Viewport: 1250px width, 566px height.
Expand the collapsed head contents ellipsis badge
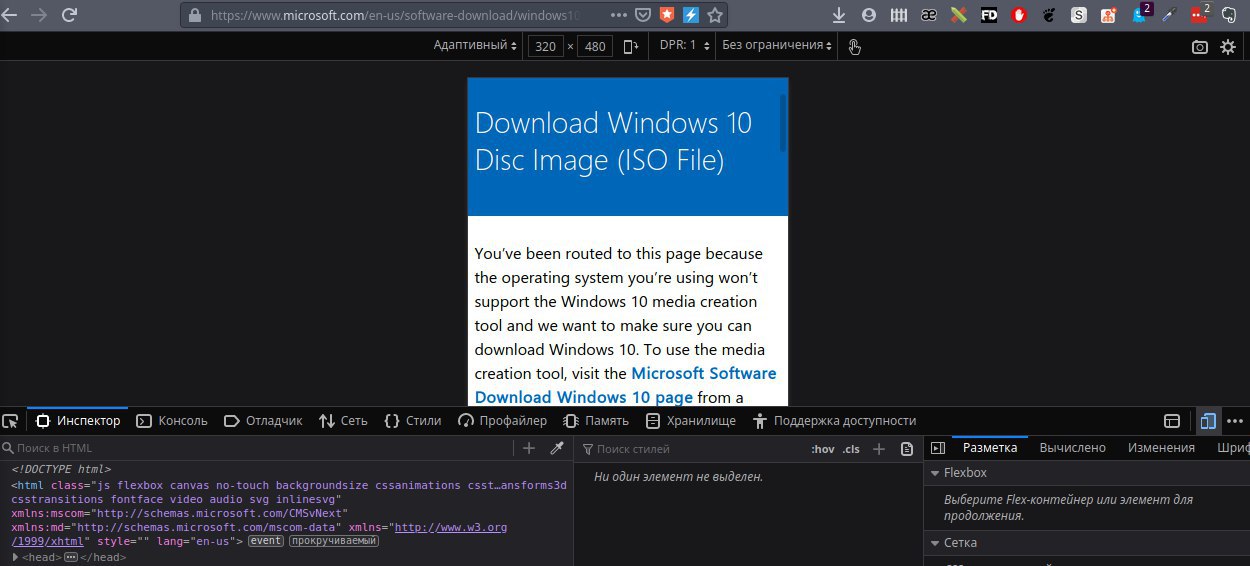71,557
